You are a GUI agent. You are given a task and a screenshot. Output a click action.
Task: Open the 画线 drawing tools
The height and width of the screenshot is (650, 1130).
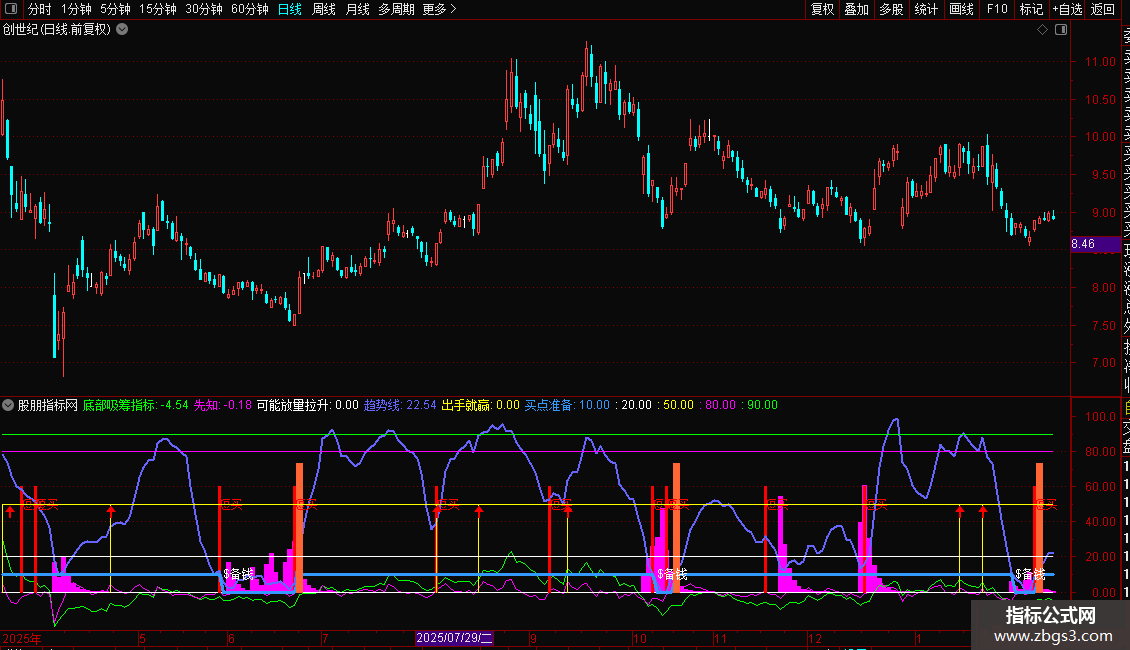tap(961, 9)
